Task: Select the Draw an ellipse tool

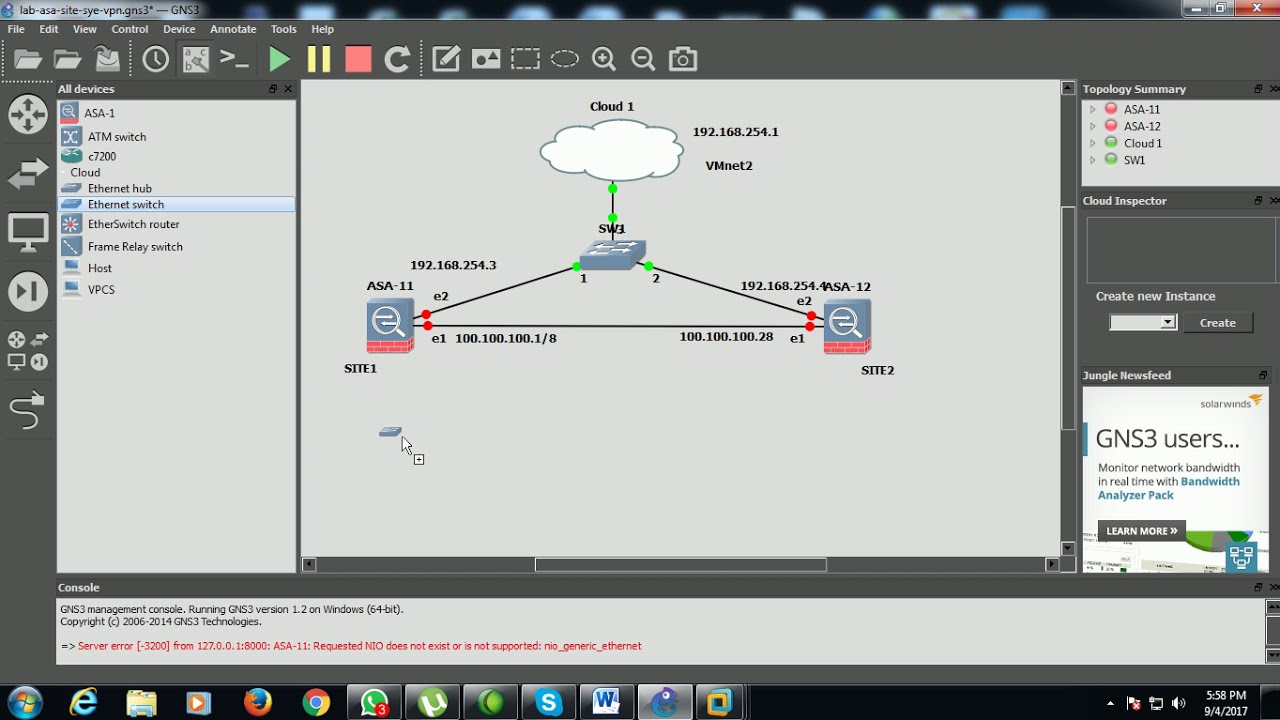Action: point(564,59)
